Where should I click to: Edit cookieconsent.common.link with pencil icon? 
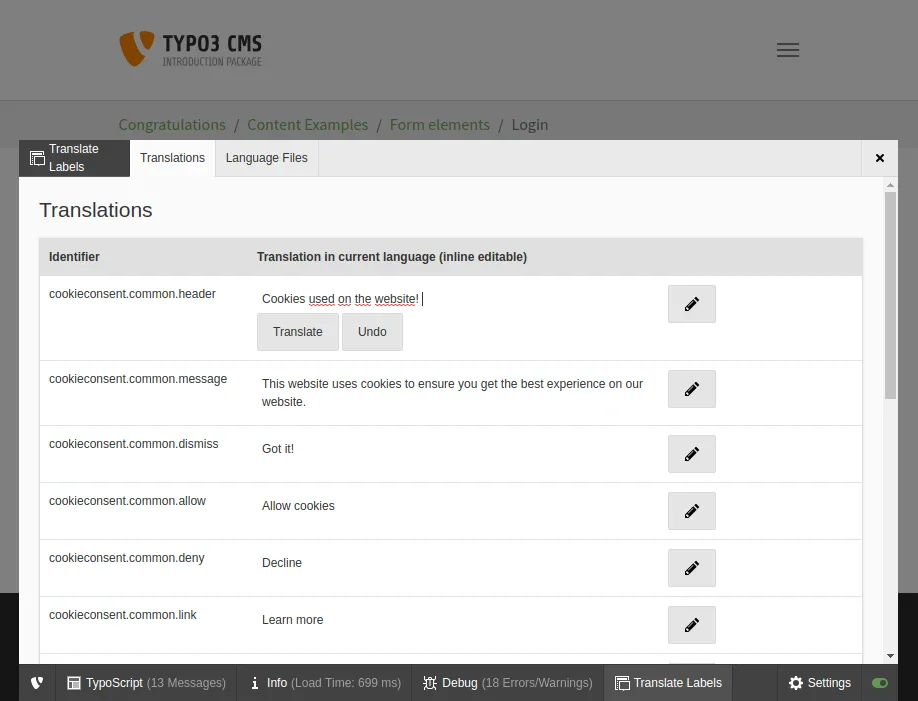[691, 625]
